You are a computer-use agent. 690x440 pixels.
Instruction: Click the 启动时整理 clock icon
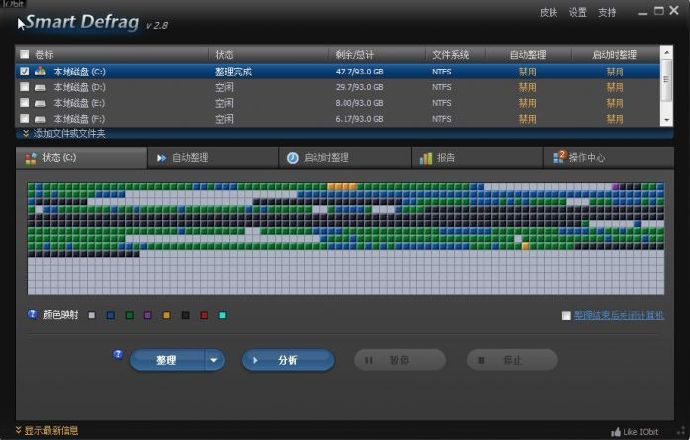293,158
